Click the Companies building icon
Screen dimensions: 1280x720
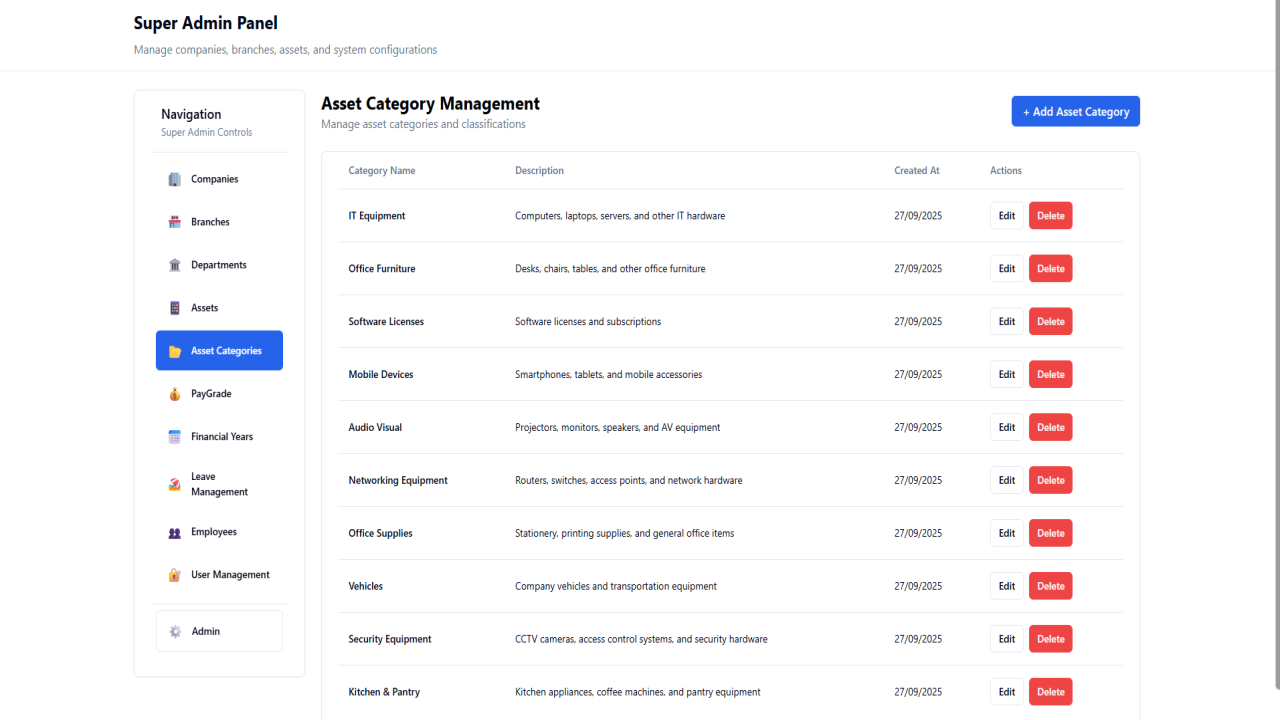pos(175,179)
